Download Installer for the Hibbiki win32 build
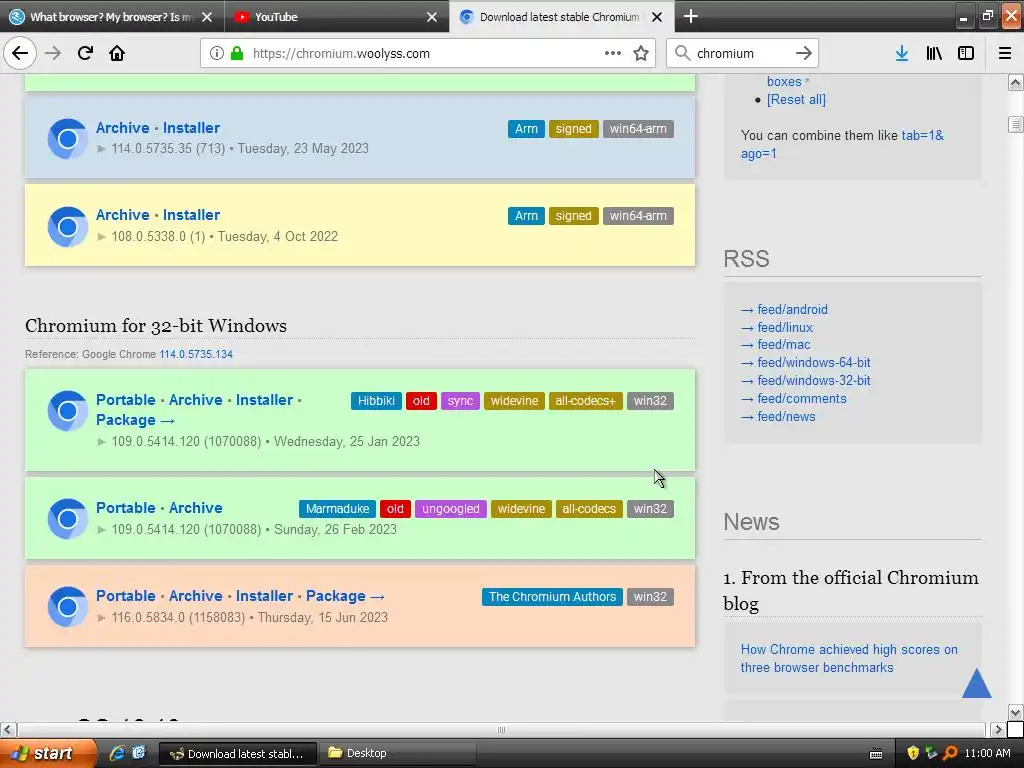This screenshot has height=768, width=1024. (264, 400)
